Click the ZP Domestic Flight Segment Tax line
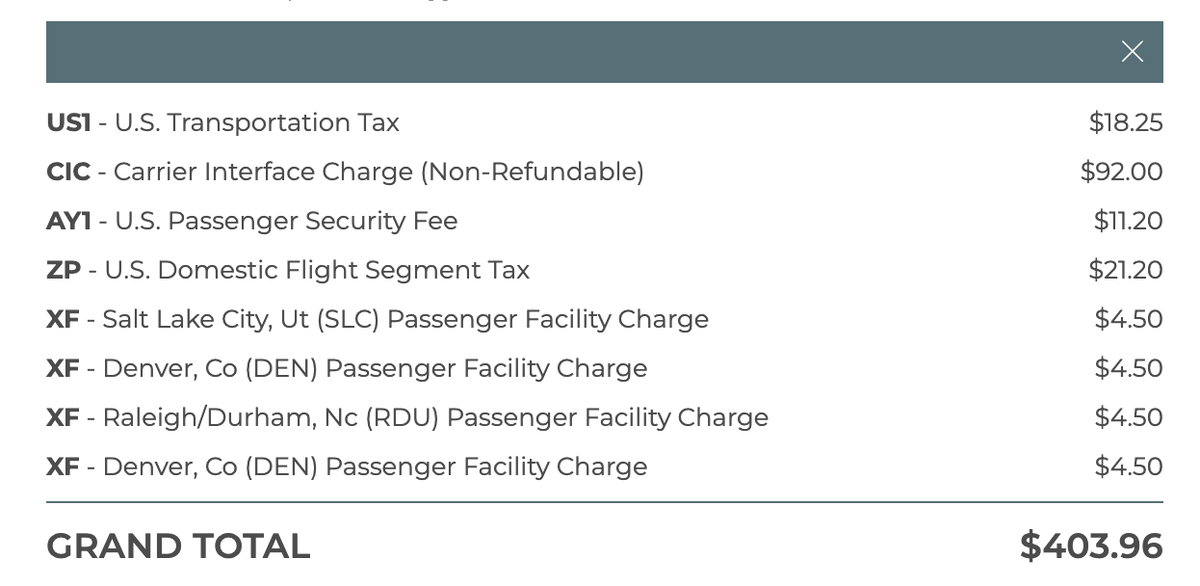Viewport: 1200px width, 586px height. pos(290,270)
